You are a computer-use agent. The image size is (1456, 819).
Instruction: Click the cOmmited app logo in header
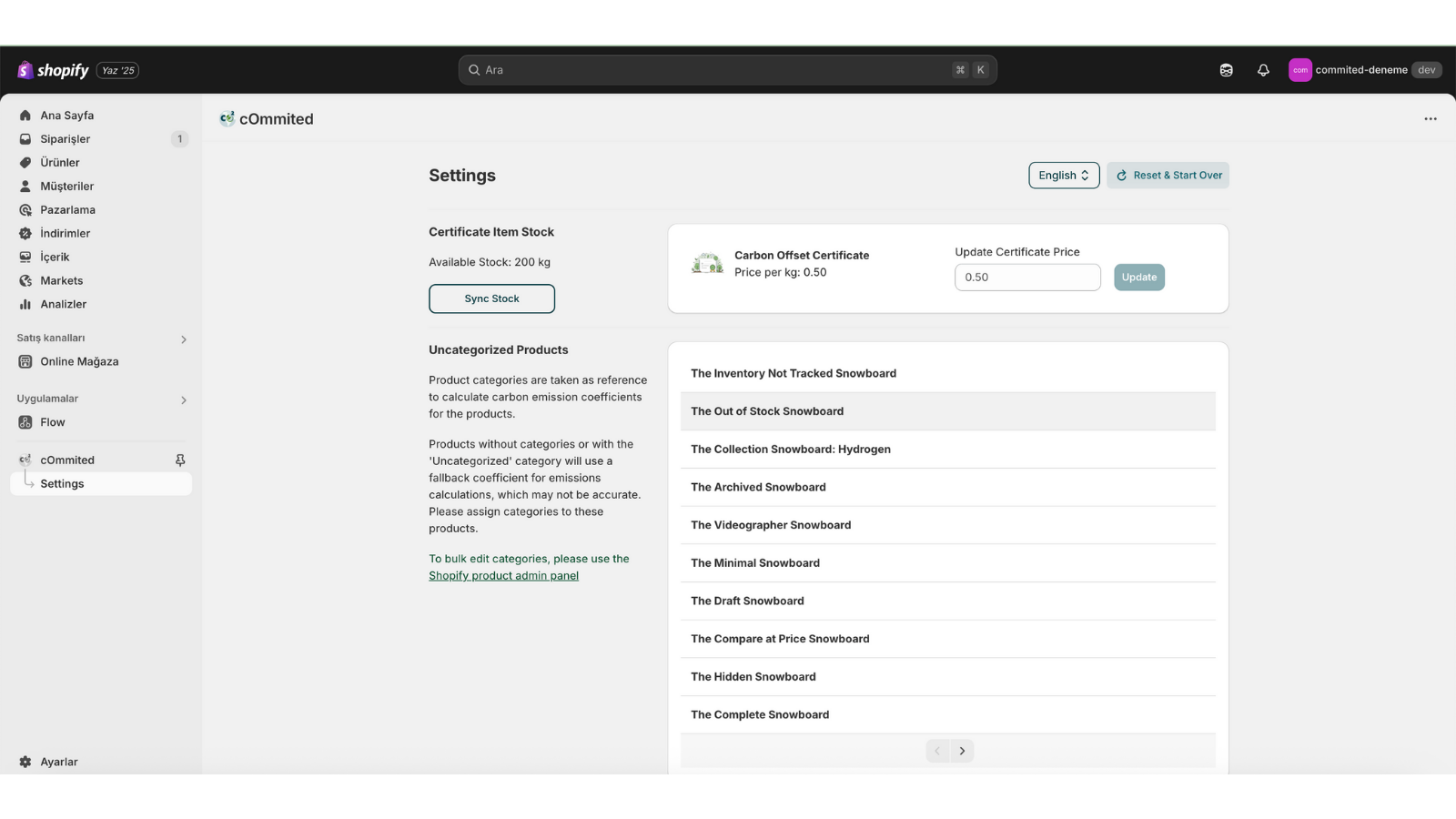point(227,118)
